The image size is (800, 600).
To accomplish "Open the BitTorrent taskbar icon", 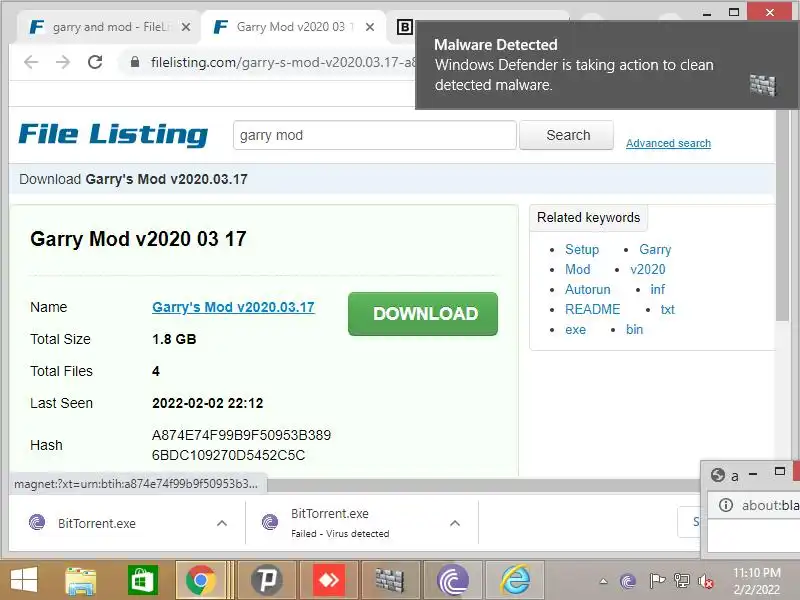I will (453, 580).
